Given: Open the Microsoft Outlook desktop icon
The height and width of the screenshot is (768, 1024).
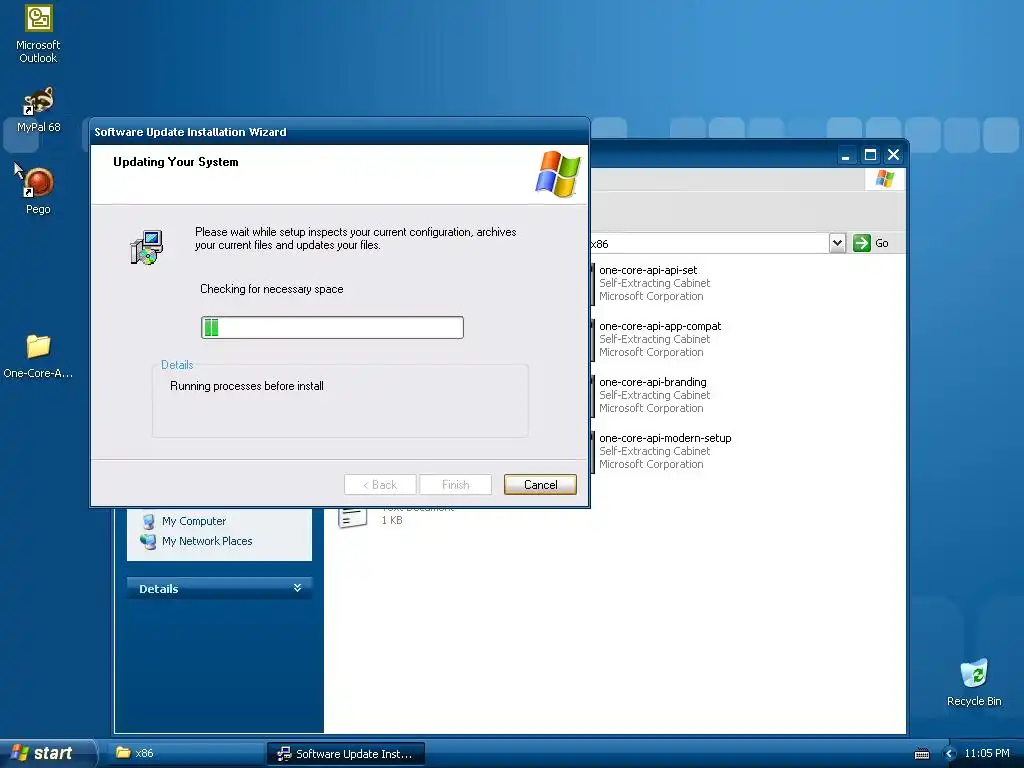Looking at the screenshot, I should (x=39, y=33).
